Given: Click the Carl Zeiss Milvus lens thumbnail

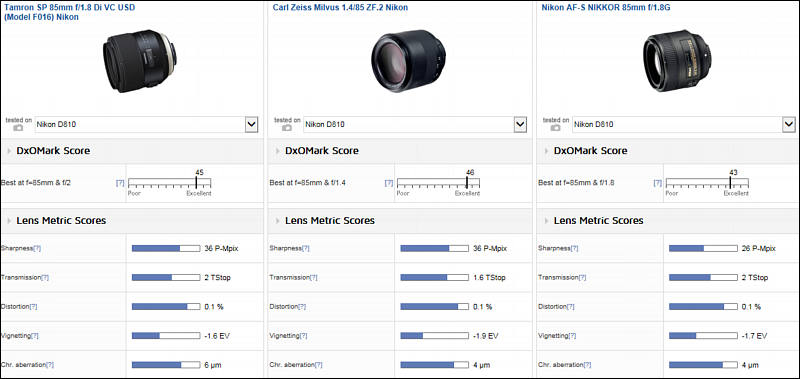Looking at the screenshot, I should (x=408, y=61).
